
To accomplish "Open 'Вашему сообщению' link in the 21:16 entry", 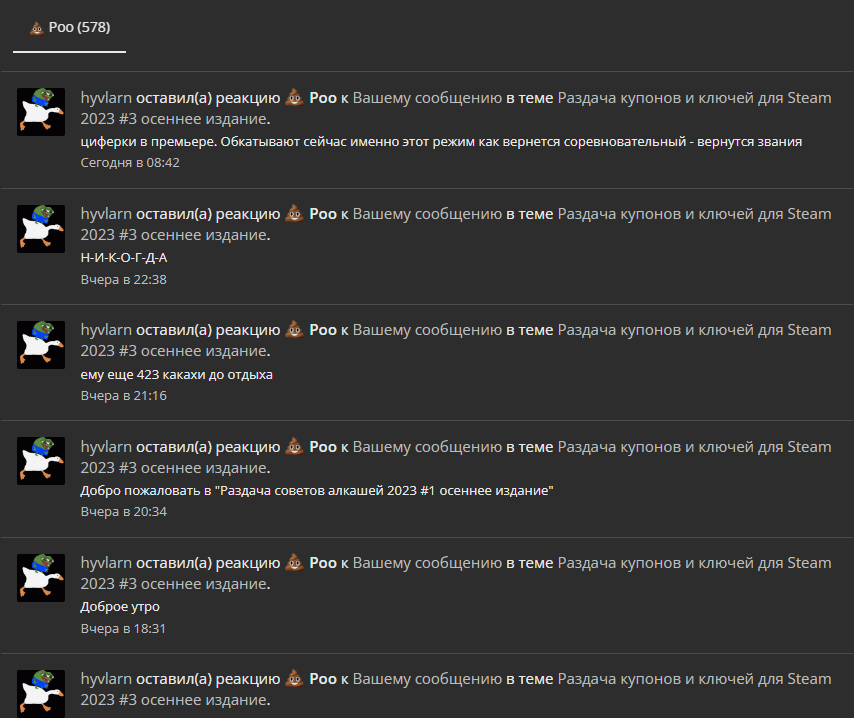I will (x=427, y=330).
